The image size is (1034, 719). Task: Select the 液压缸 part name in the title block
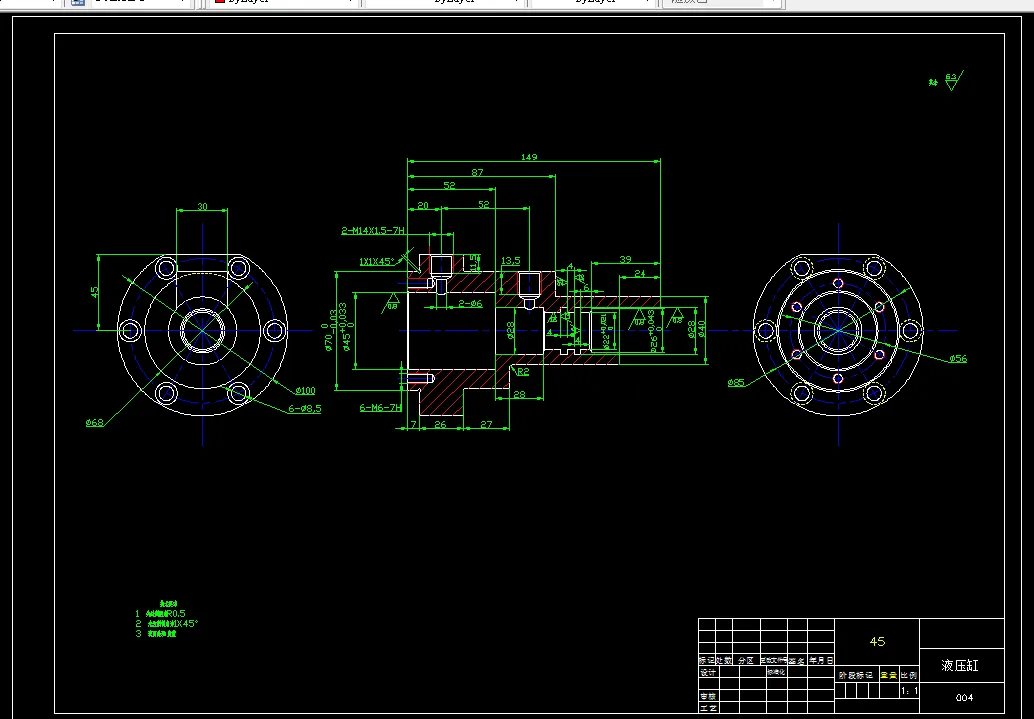pos(960,666)
